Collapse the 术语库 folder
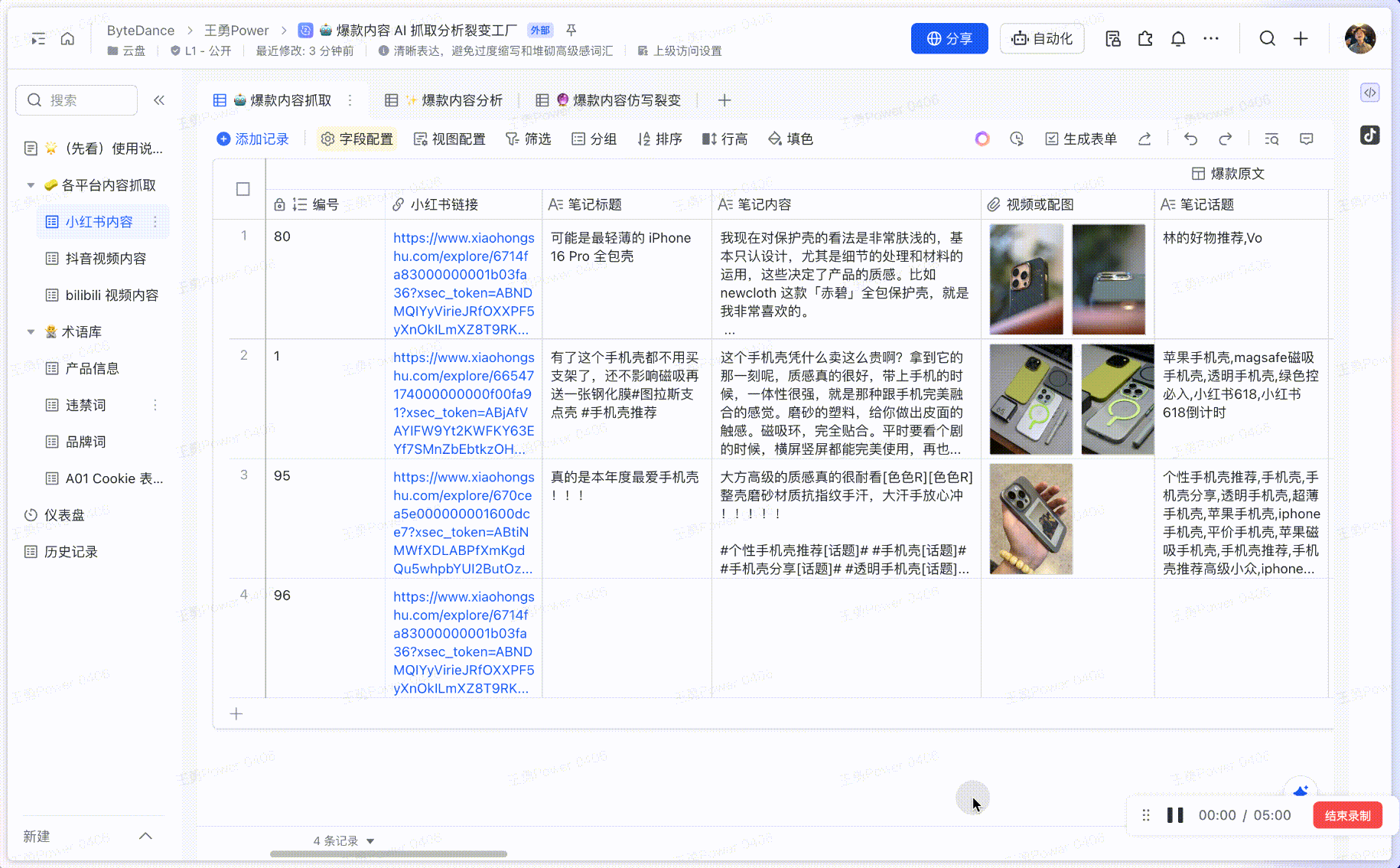The height and width of the screenshot is (868, 1400). (31, 332)
